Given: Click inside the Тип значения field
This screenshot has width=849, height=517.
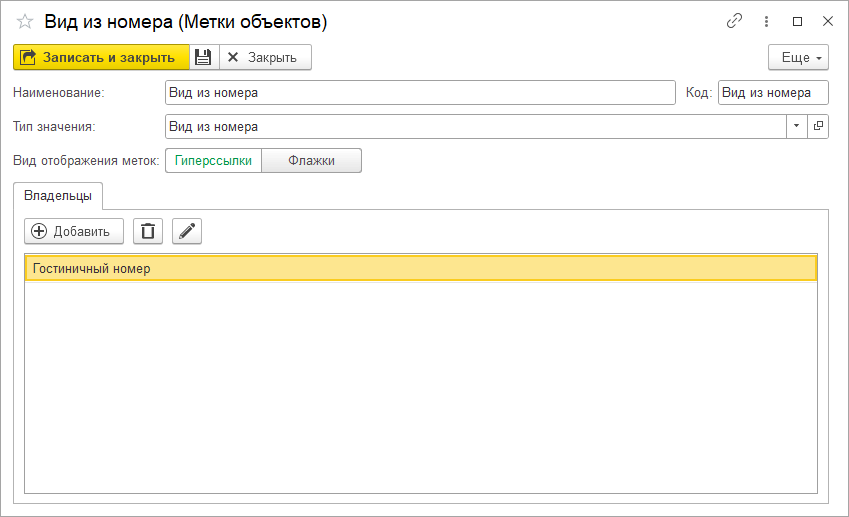Looking at the screenshot, I should 475,127.
